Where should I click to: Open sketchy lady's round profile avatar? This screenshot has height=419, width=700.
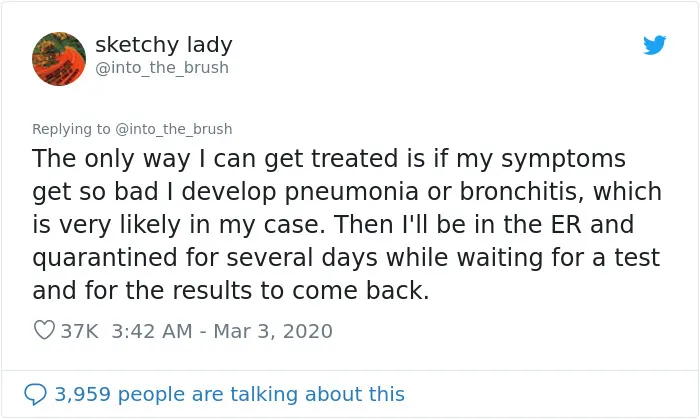point(59,58)
